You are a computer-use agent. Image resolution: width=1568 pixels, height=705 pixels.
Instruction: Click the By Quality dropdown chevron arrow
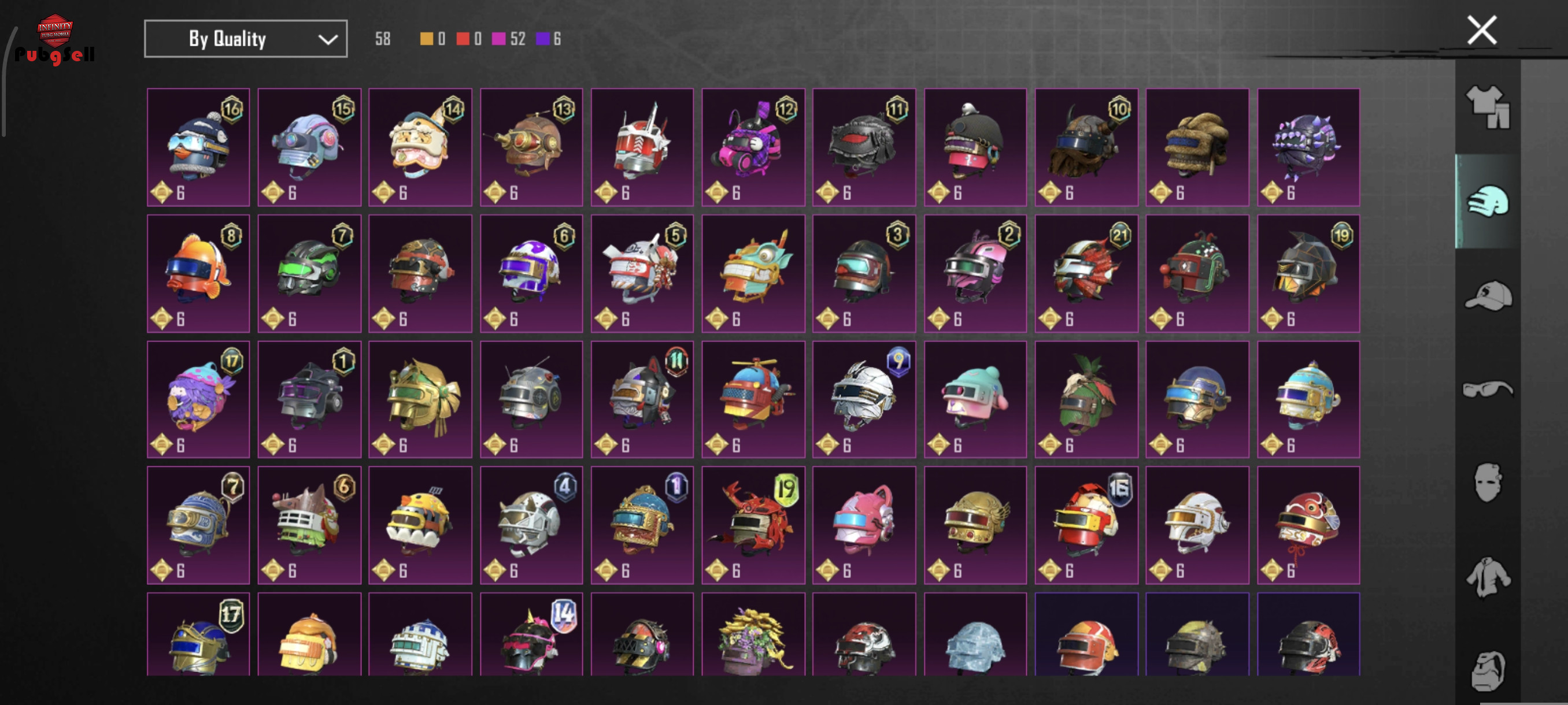(327, 39)
